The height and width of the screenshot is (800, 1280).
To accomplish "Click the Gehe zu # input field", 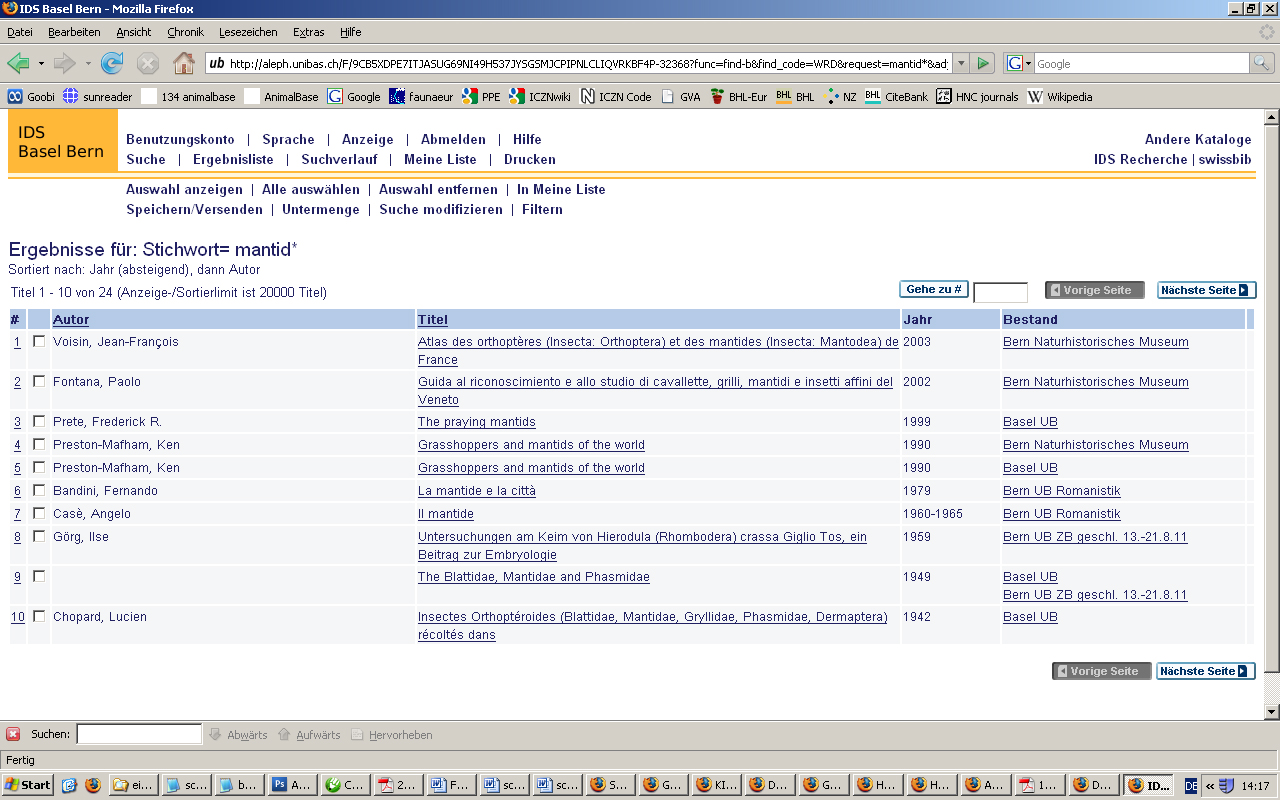I will (1000, 292).
